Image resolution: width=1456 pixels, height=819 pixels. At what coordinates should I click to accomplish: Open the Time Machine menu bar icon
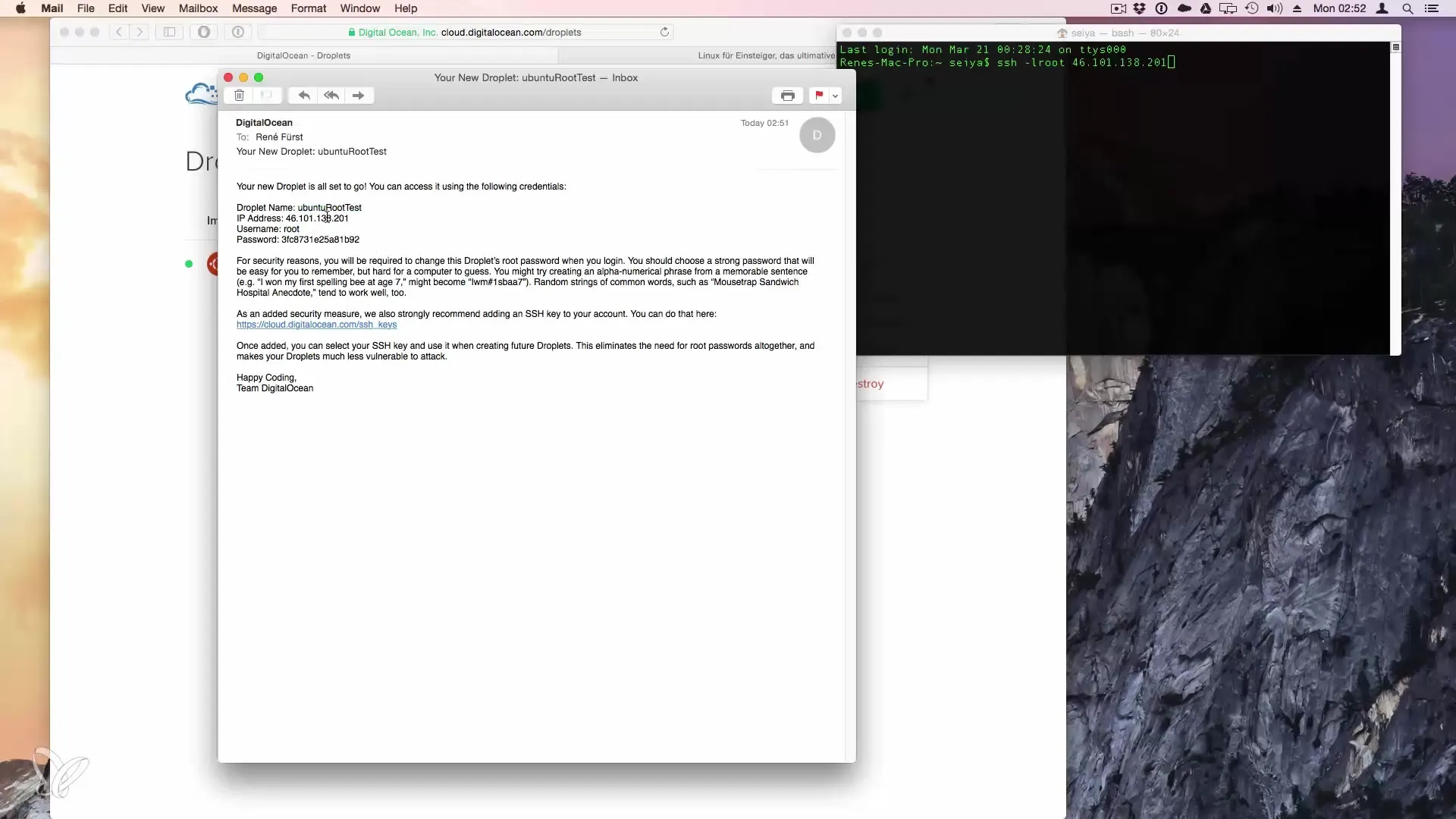pyautogui.click(x=1252, y=8)
